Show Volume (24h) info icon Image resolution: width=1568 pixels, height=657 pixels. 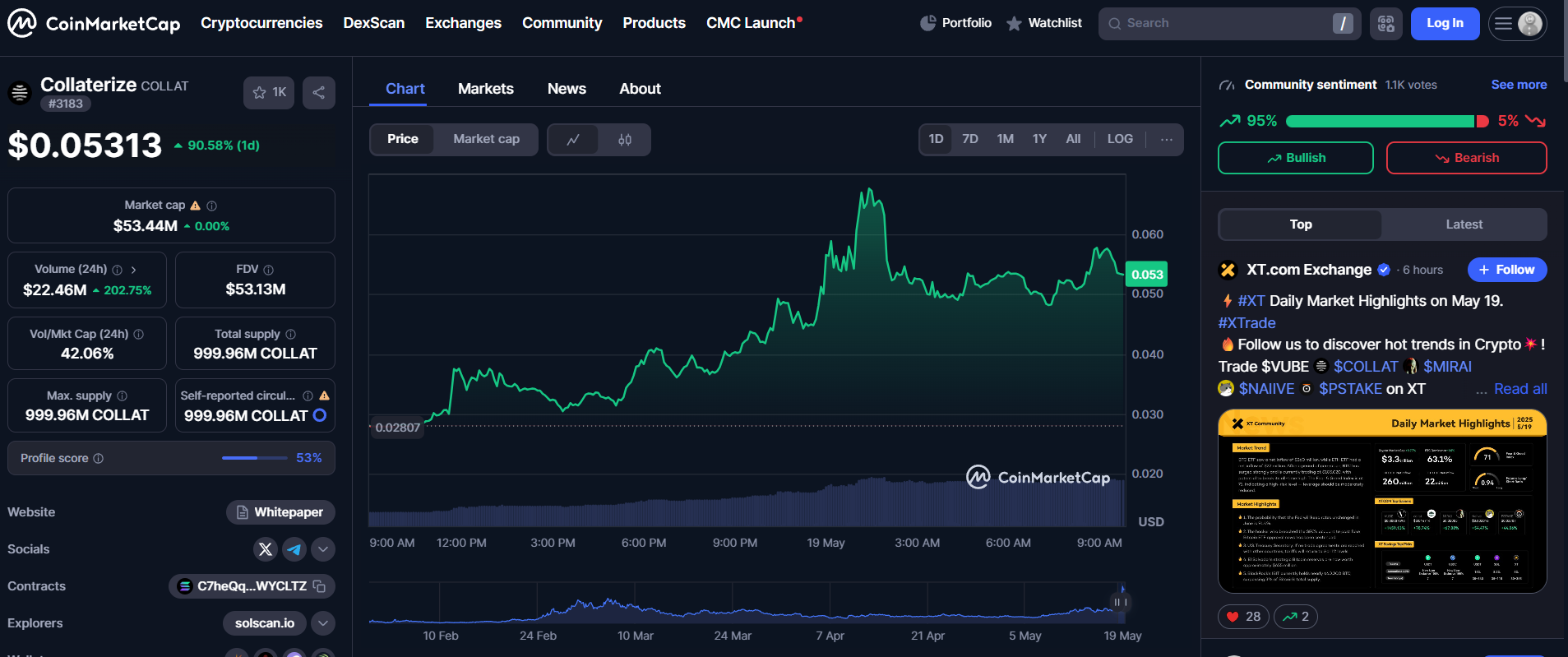(x=118, y=270)
